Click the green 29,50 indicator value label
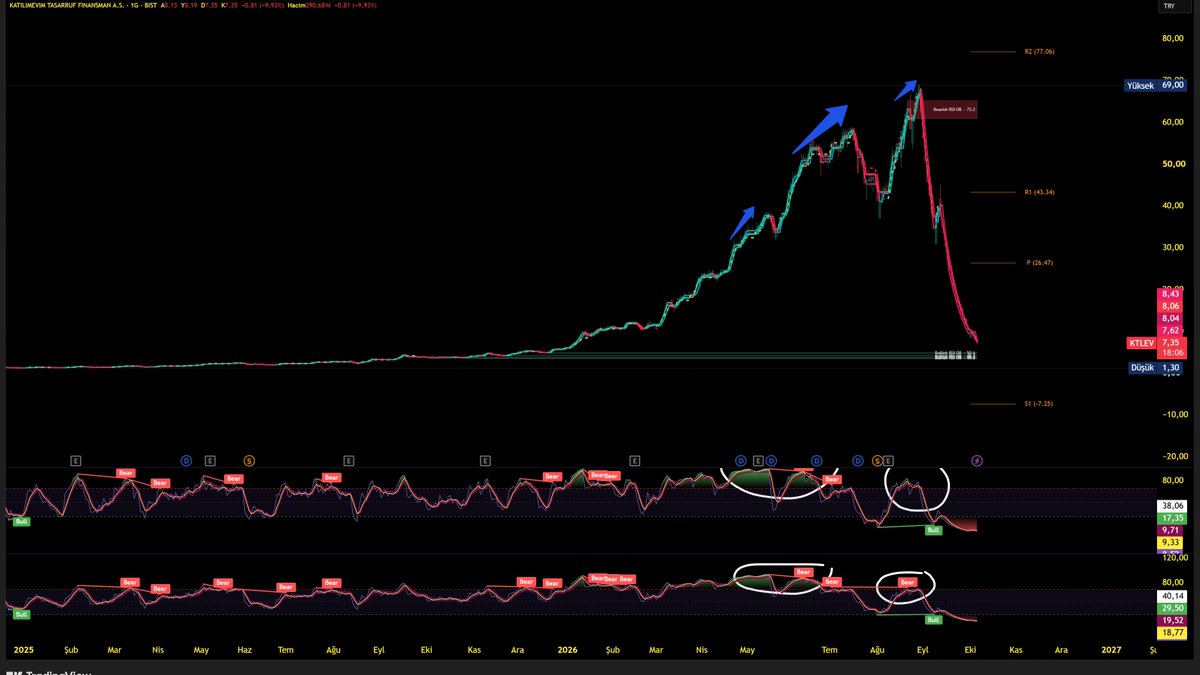The image size is (1200, 675). [1172, 608]
